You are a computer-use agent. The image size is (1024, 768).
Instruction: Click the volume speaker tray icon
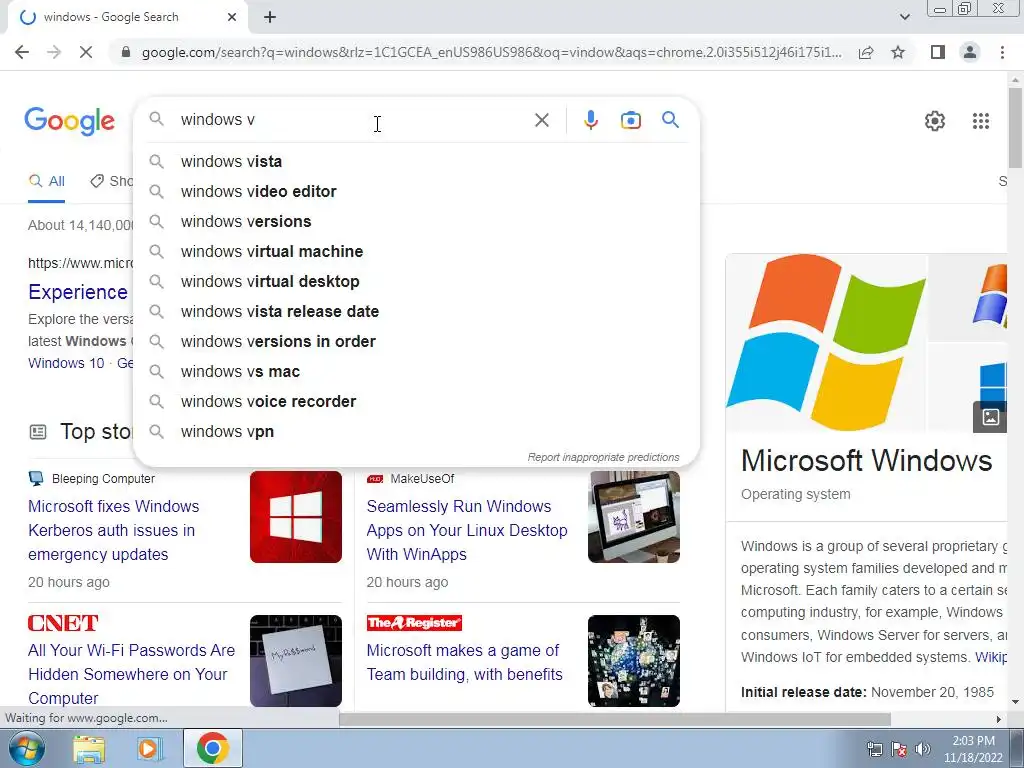(x=923, y=749)
